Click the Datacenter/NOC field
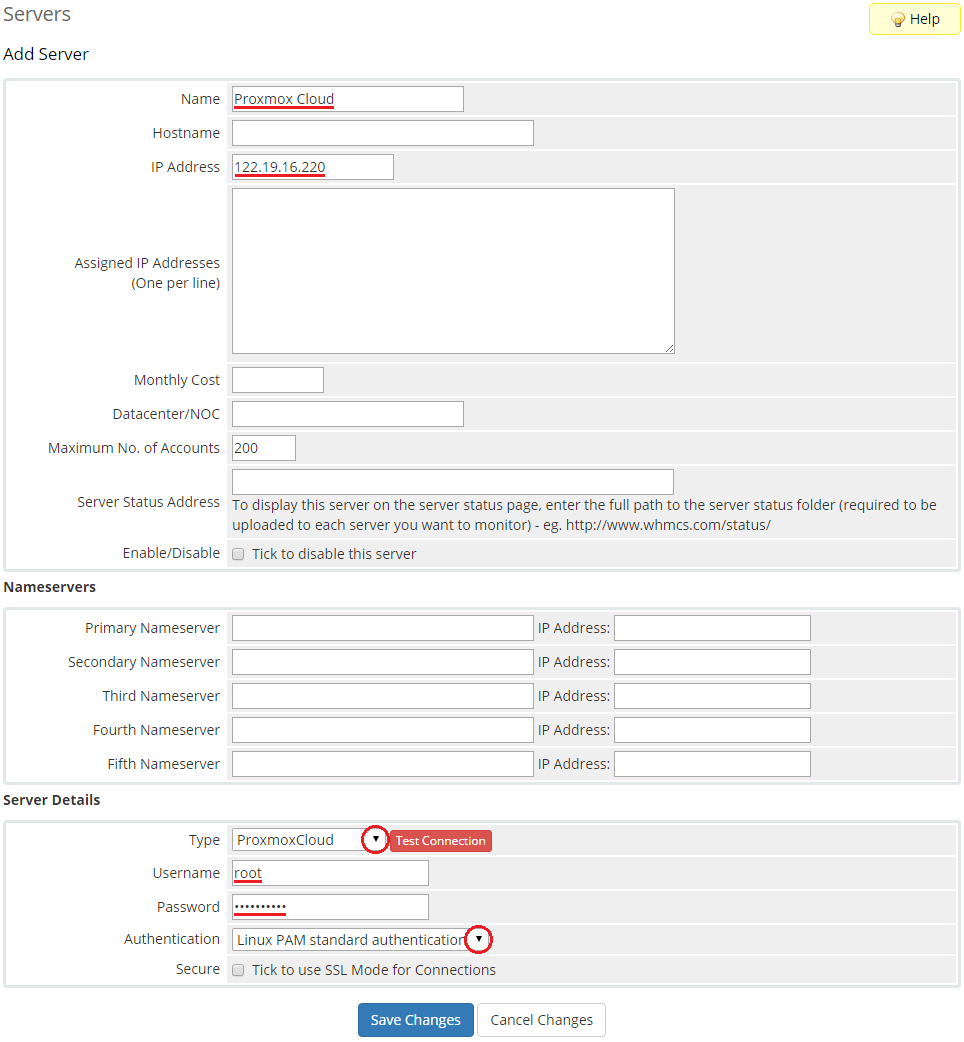 (x=347, y=414)
